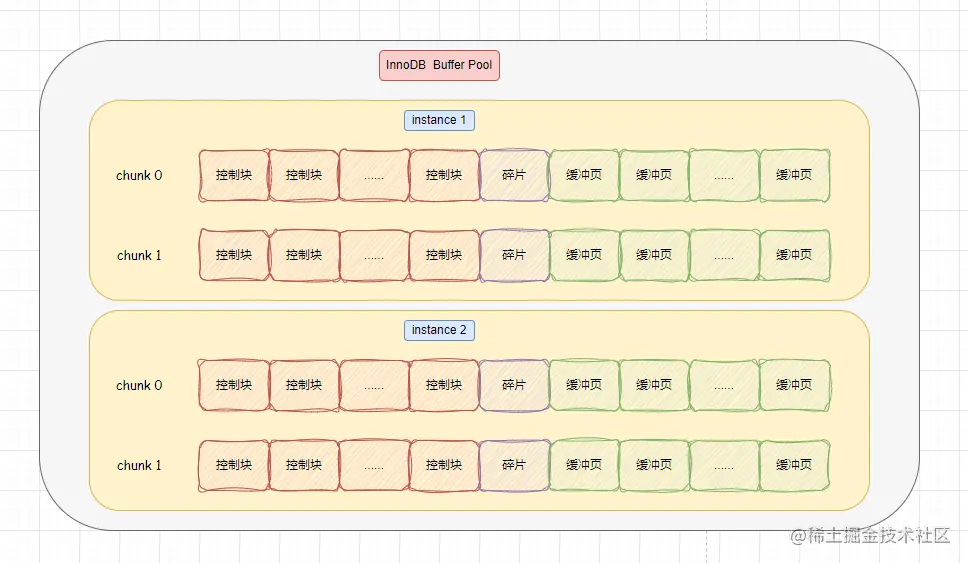Click red ellipsis block in instance 2 chunk 0
Viewport: 968px width, 563px height.
click(374, 385)
